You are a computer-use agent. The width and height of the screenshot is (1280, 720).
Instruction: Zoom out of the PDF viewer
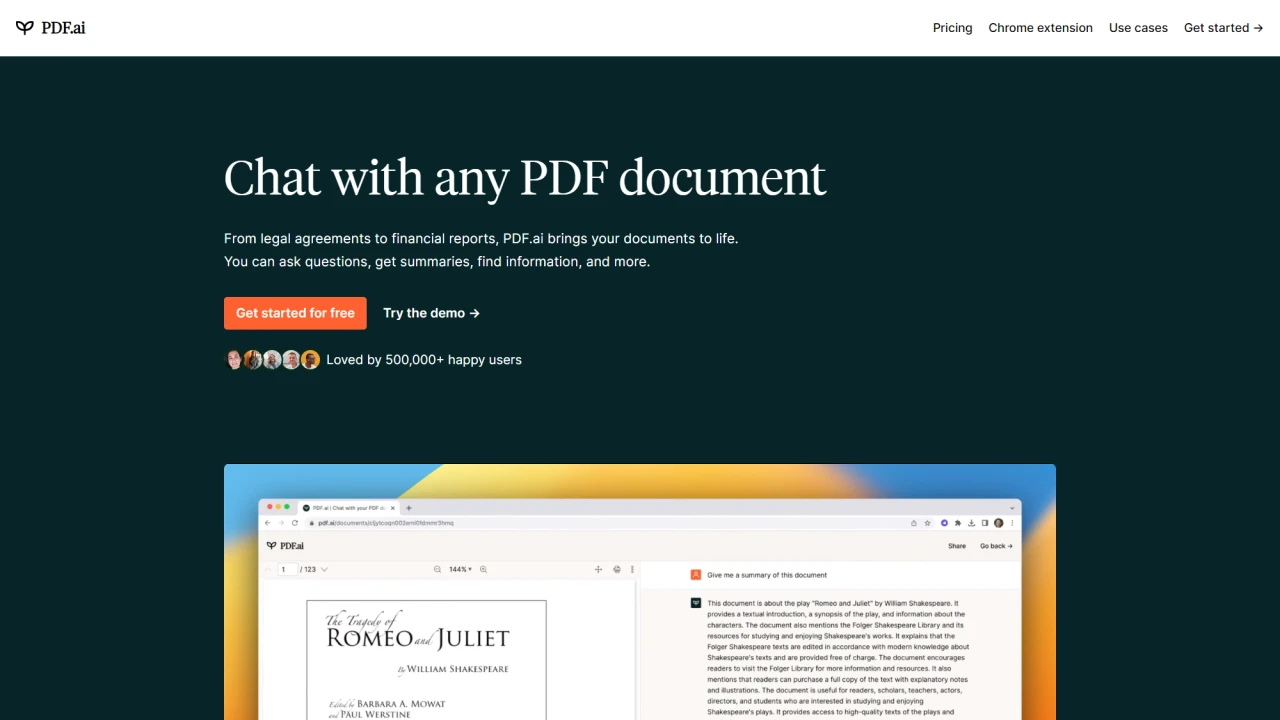pyautogui.click(x=437, y=569)
